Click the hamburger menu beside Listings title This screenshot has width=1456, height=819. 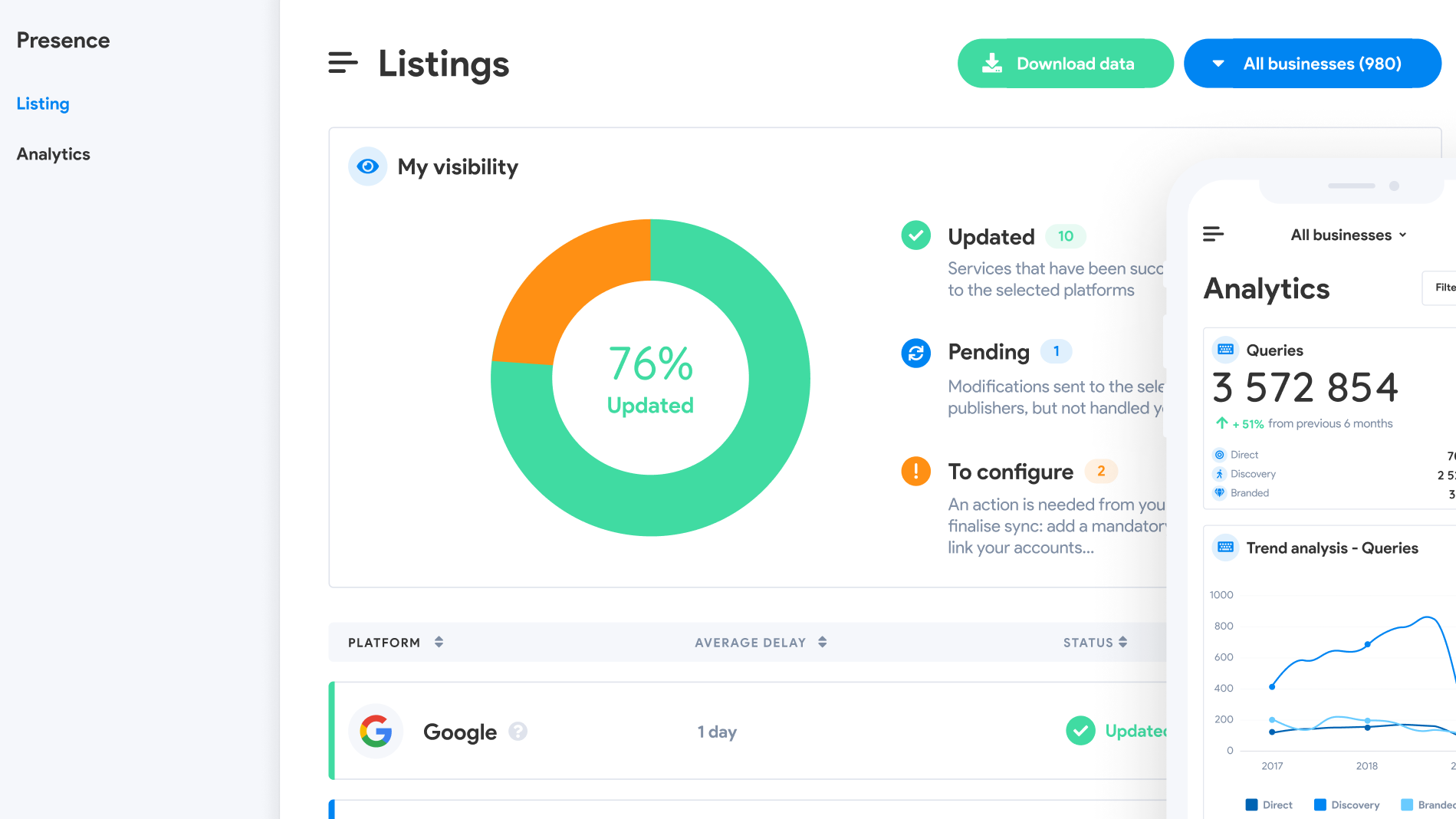(x=342, y=64)
